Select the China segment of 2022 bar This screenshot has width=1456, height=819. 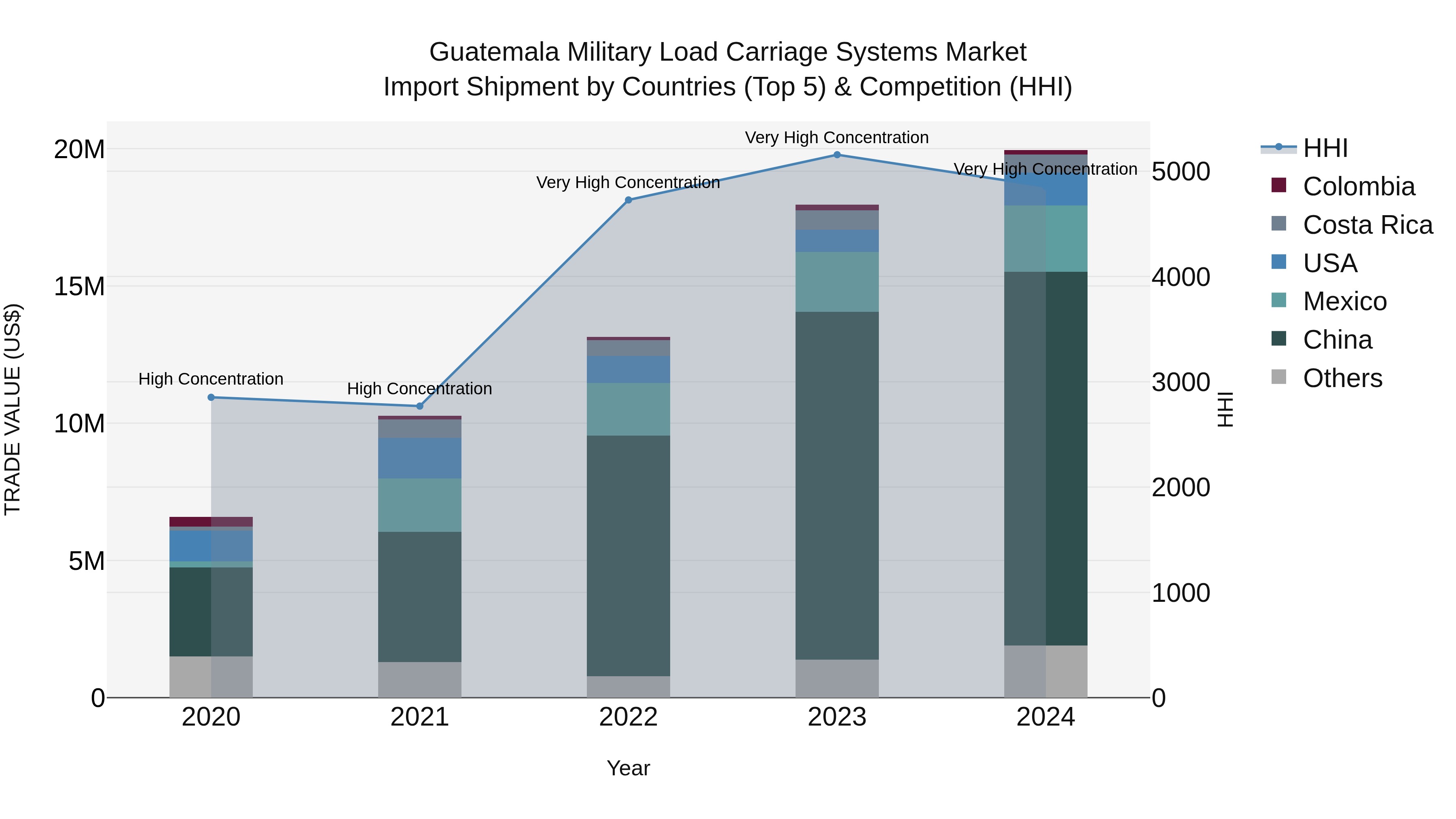point(629,556)
